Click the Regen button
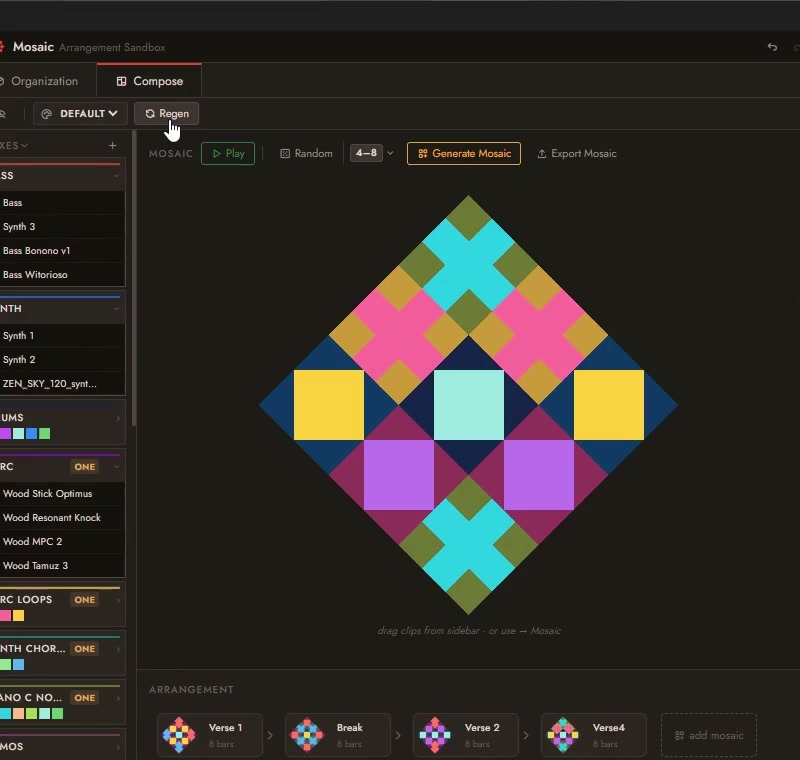This screenshot has height=760, width=800. pyautogui.click(x=166, y=113)
